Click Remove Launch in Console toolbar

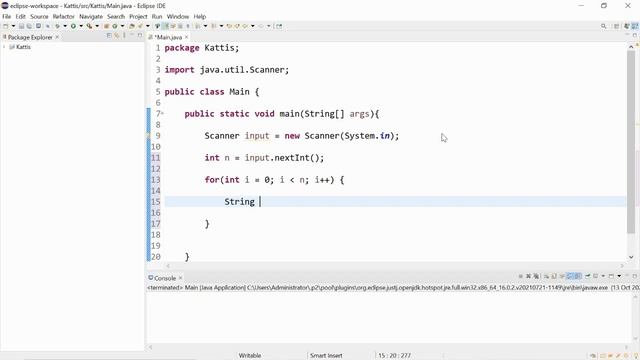point(528,276)
